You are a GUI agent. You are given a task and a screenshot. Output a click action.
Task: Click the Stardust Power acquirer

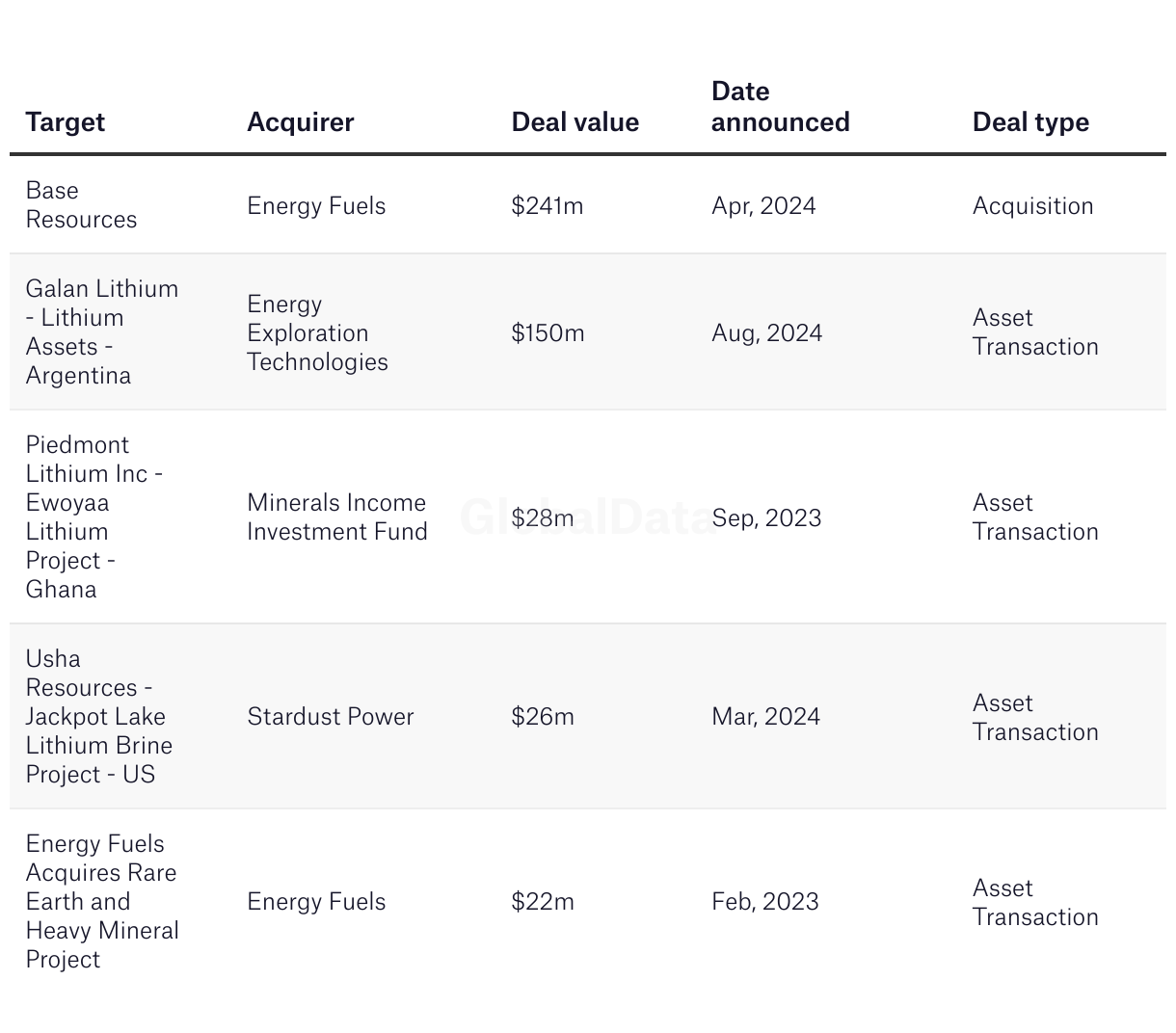330,717
